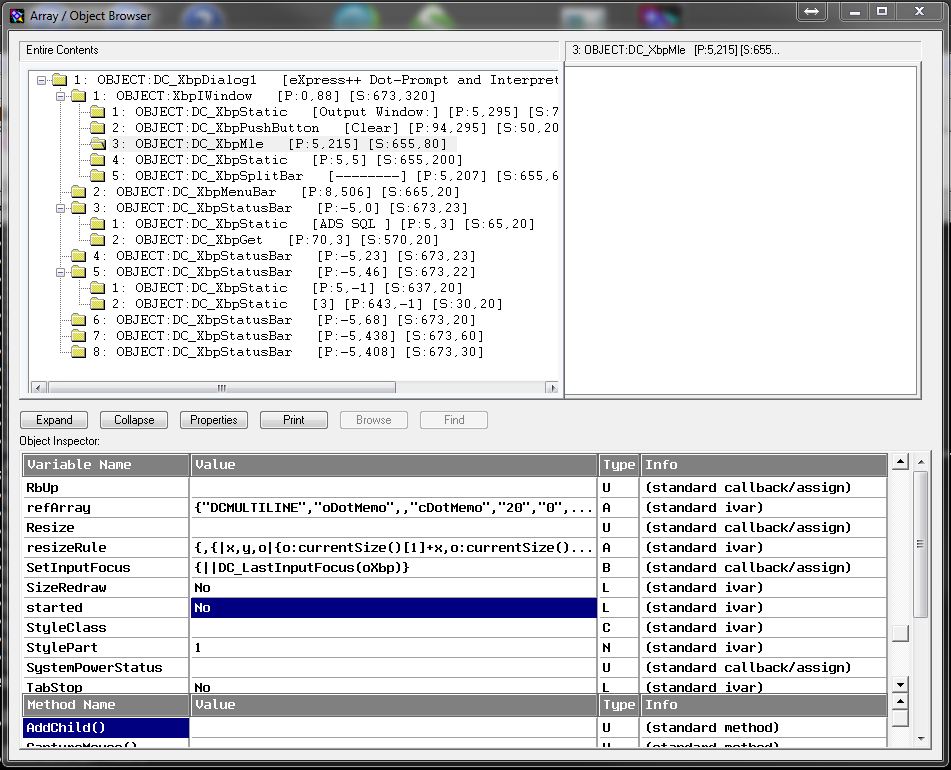Open Properties for the selected object
This screenshot has height=770, width=951.
[x=214, y=420]
